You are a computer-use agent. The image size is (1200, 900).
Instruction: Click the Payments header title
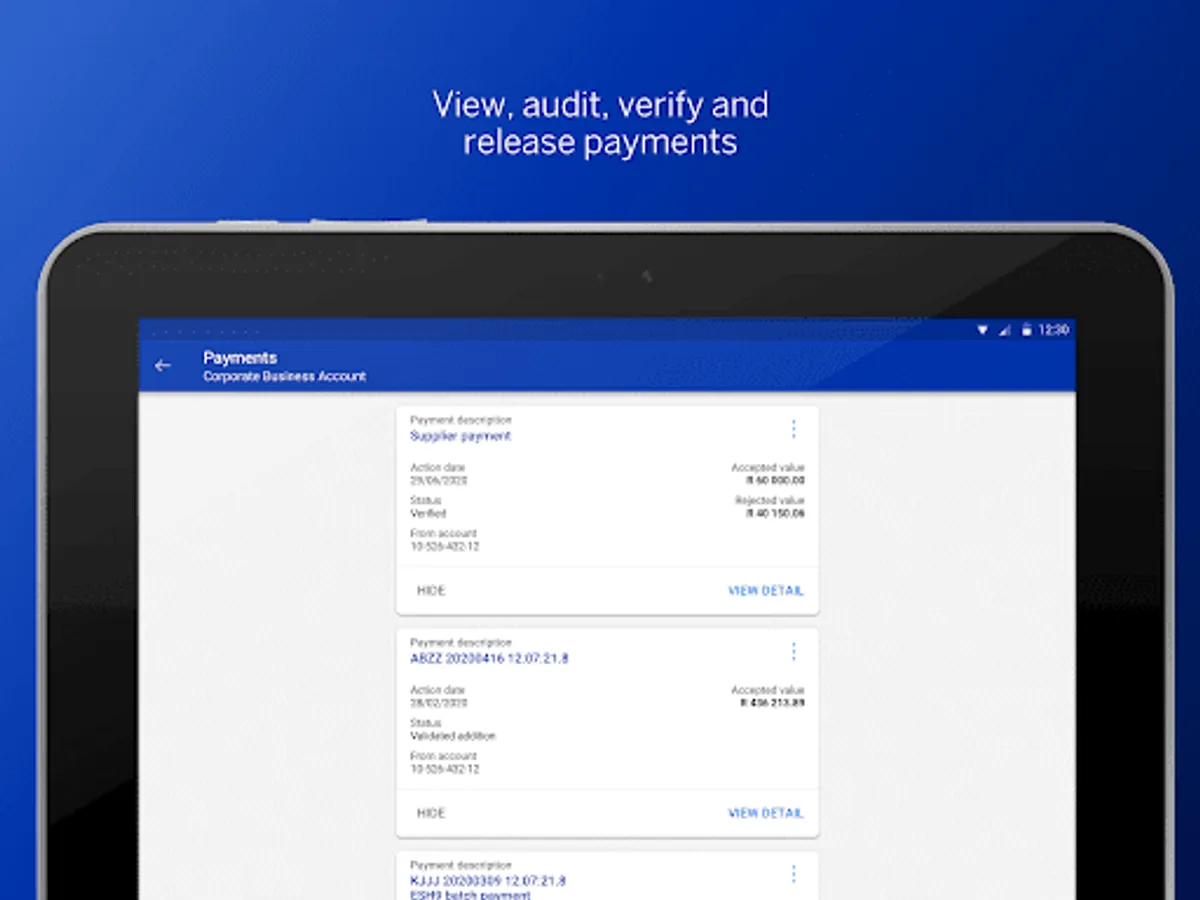point(240,358)
